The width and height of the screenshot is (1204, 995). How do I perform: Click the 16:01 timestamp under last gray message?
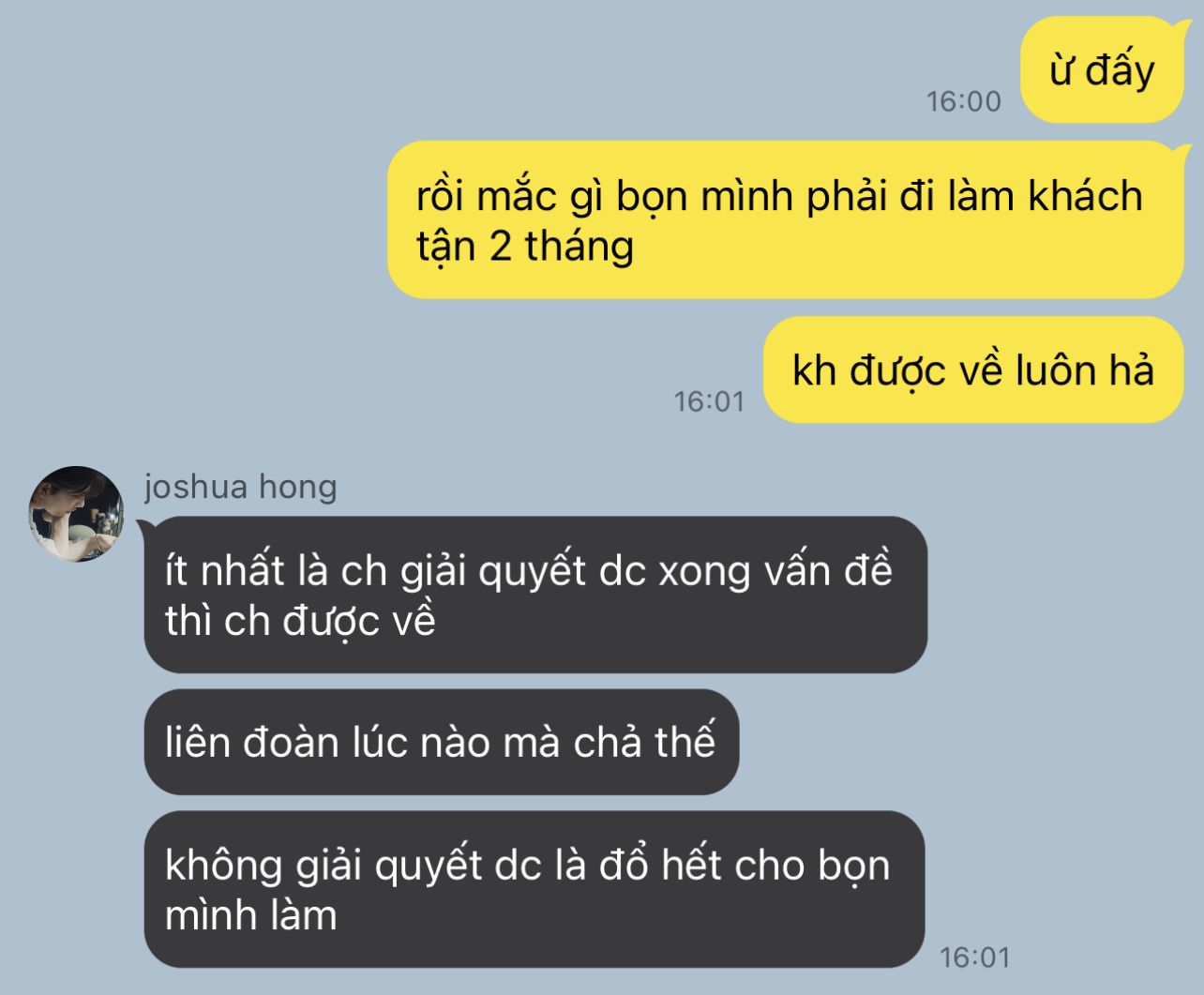[974, 957]
